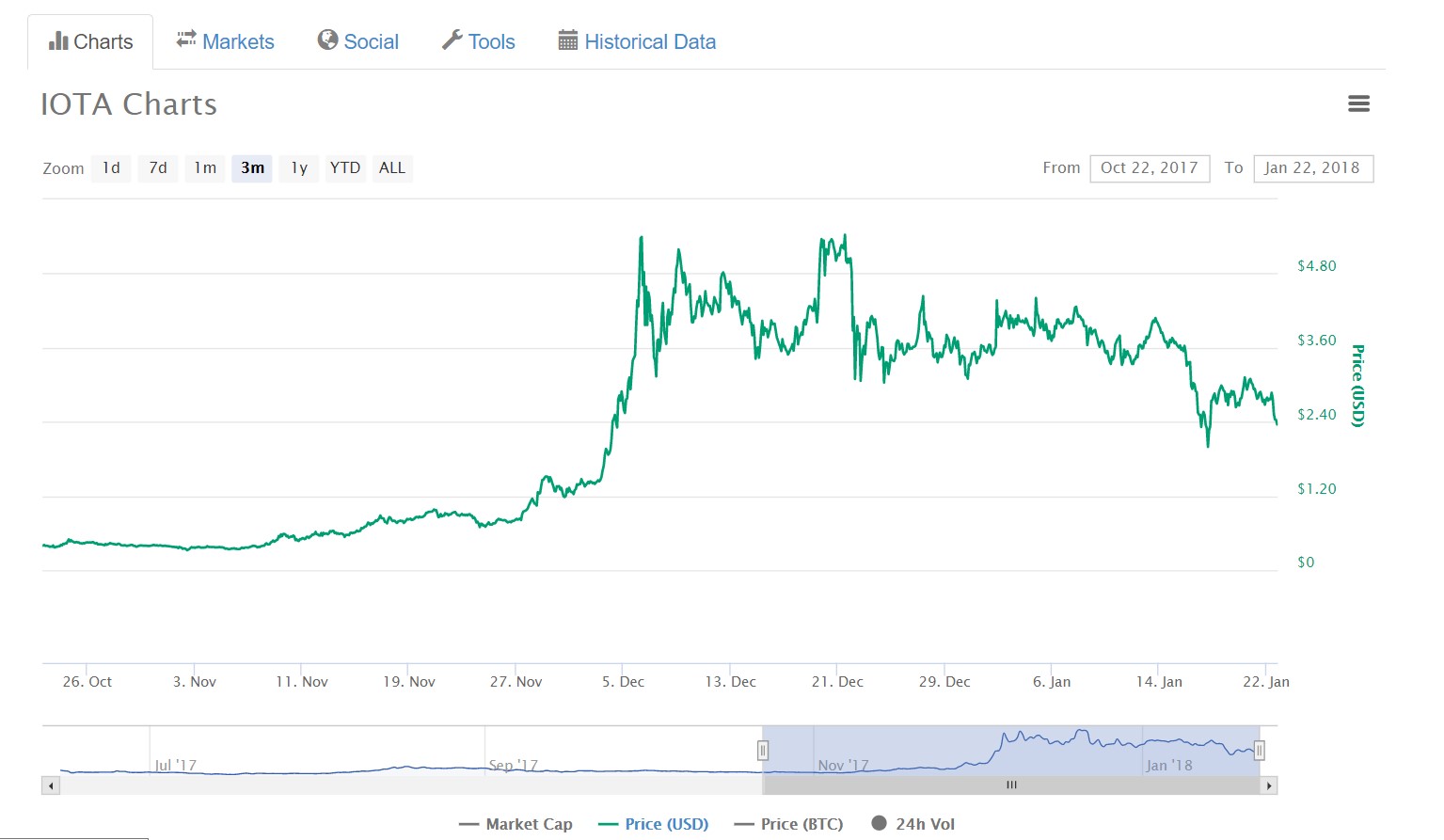Switch to the Charts tab
This screenshot has width=1444, height=840.
(x=90, y=42)
